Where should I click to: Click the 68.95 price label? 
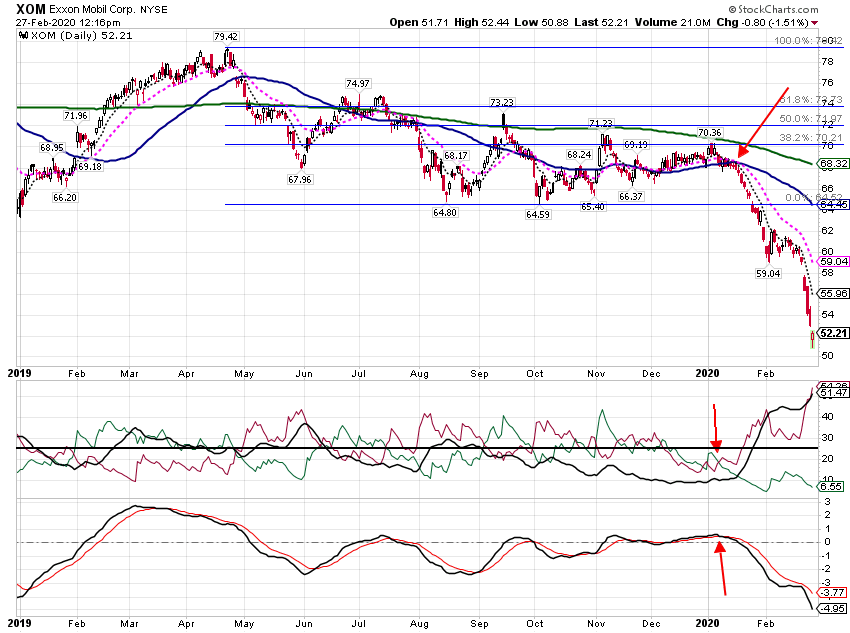point(51,147)
